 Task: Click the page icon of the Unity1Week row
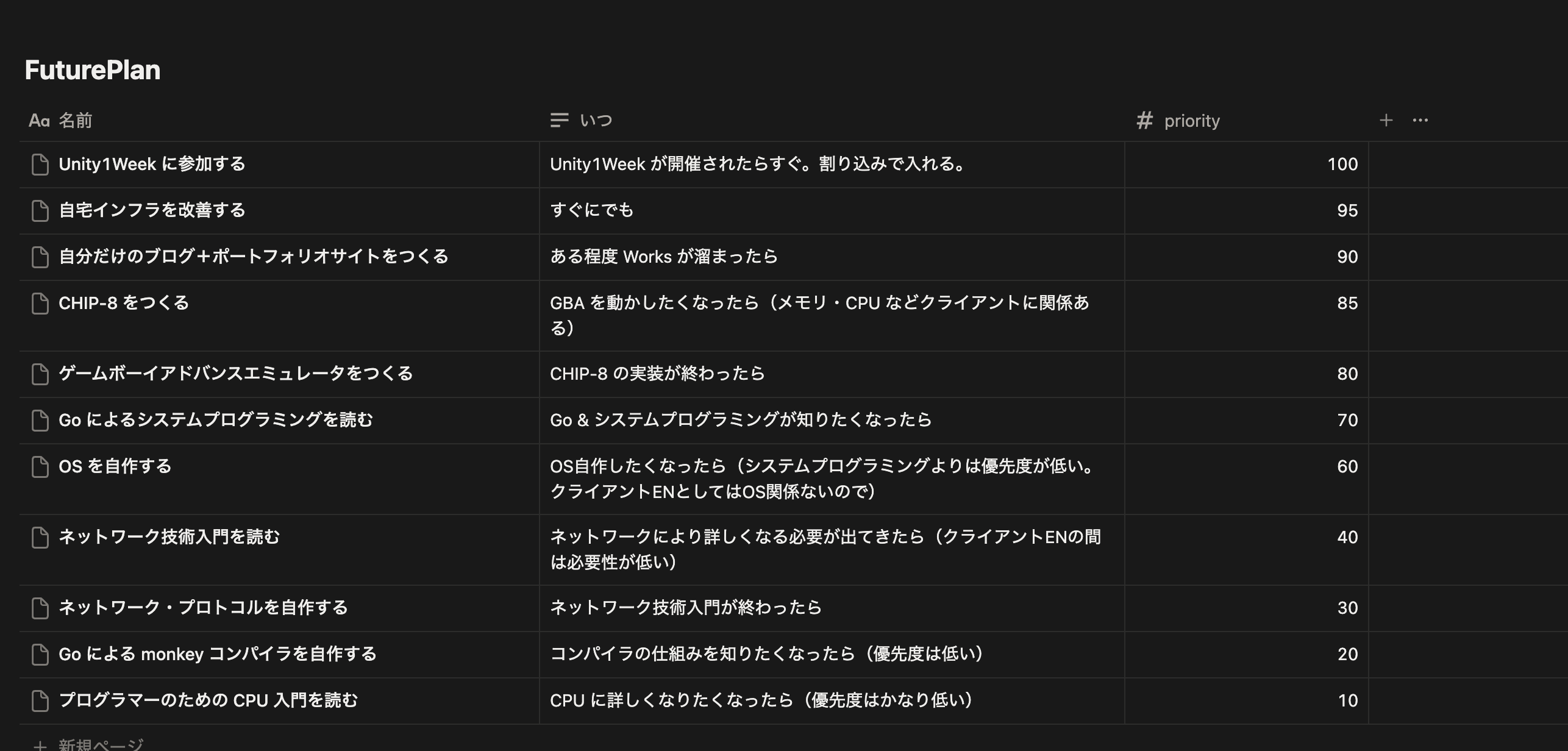pyautogui.click(x=40, y=165)
